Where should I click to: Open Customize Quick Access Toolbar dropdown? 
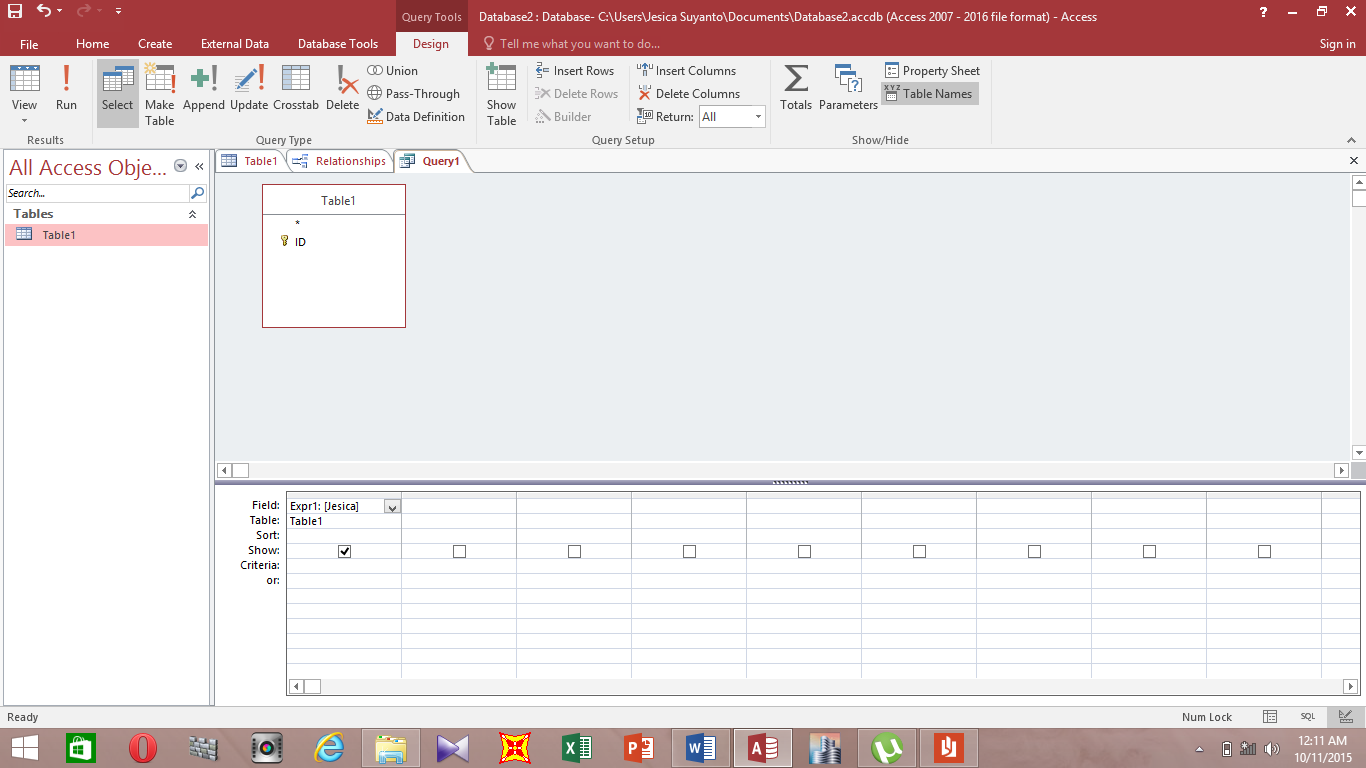(118, 11)
